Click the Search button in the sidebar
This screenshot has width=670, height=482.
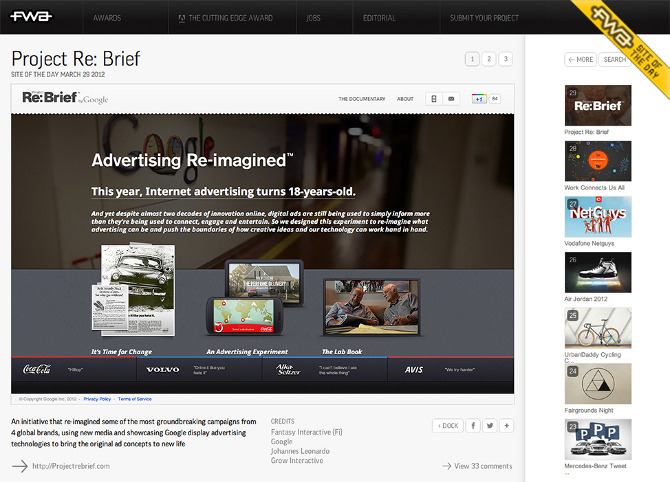pyautogui.click(x=614, y=59)
